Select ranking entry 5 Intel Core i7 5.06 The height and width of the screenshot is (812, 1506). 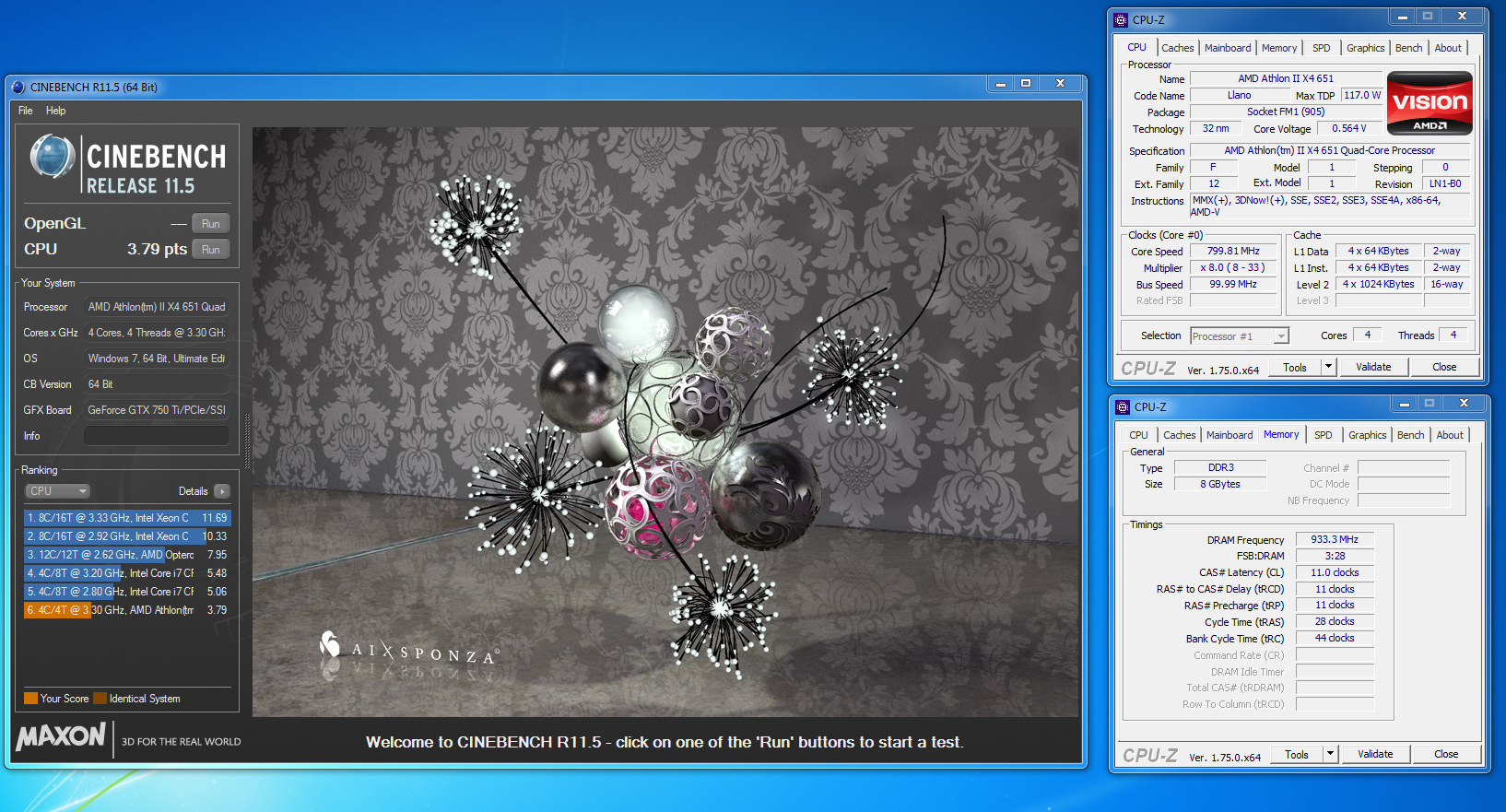click(x=127, y=592)
